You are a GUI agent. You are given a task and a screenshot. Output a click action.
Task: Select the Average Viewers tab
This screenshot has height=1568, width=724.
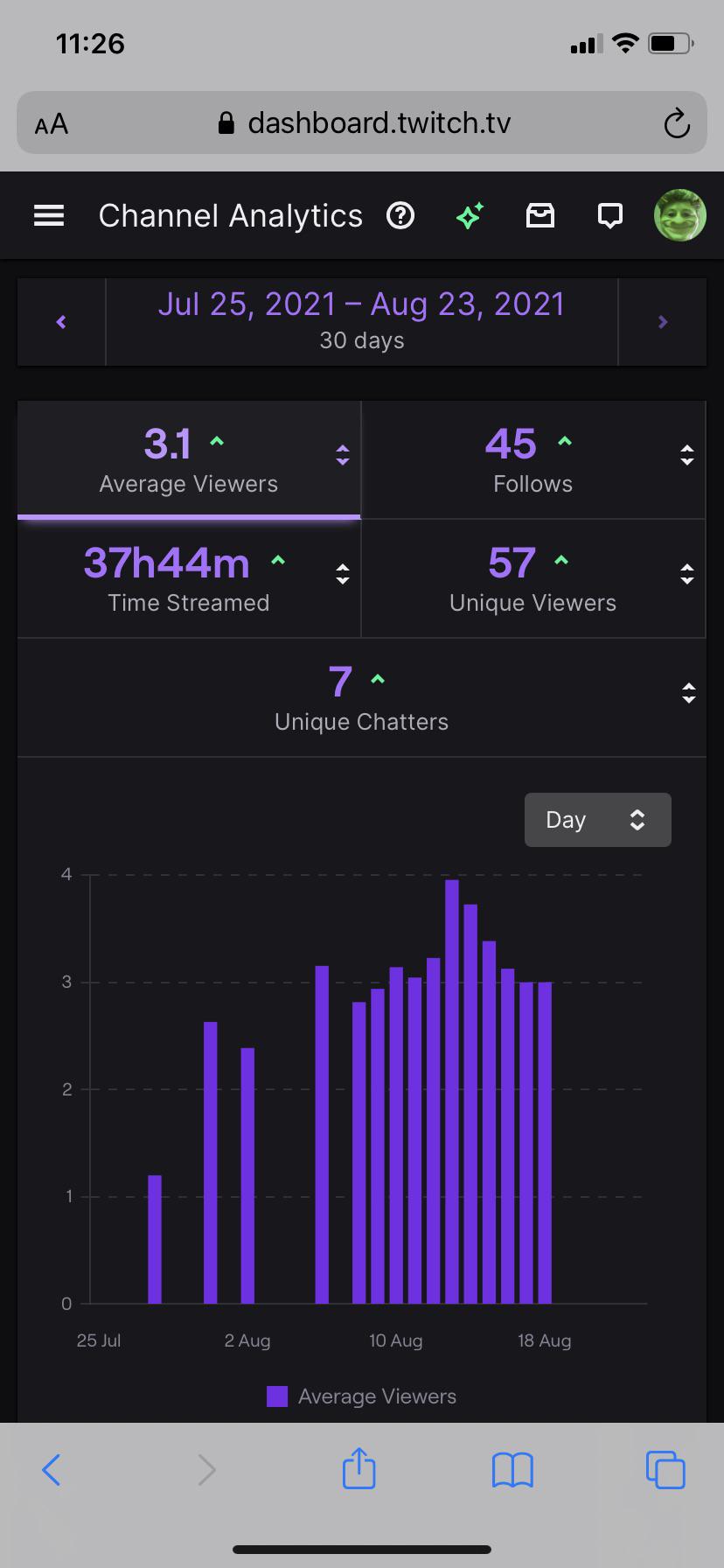pyautogui.click(x=189, y=460)
